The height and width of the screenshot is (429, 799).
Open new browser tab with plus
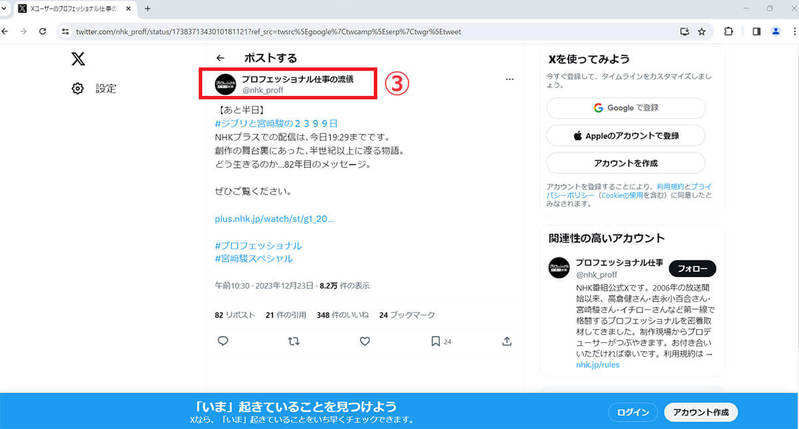point(147,9)
